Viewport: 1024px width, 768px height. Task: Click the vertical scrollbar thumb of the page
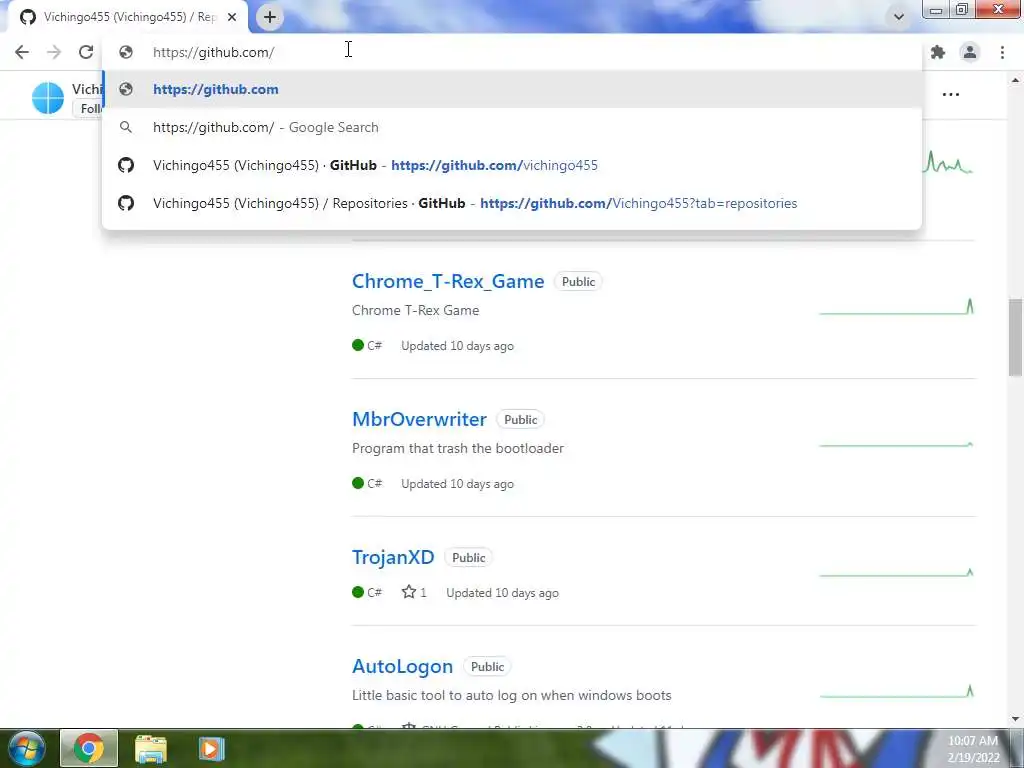(1015, 338)
